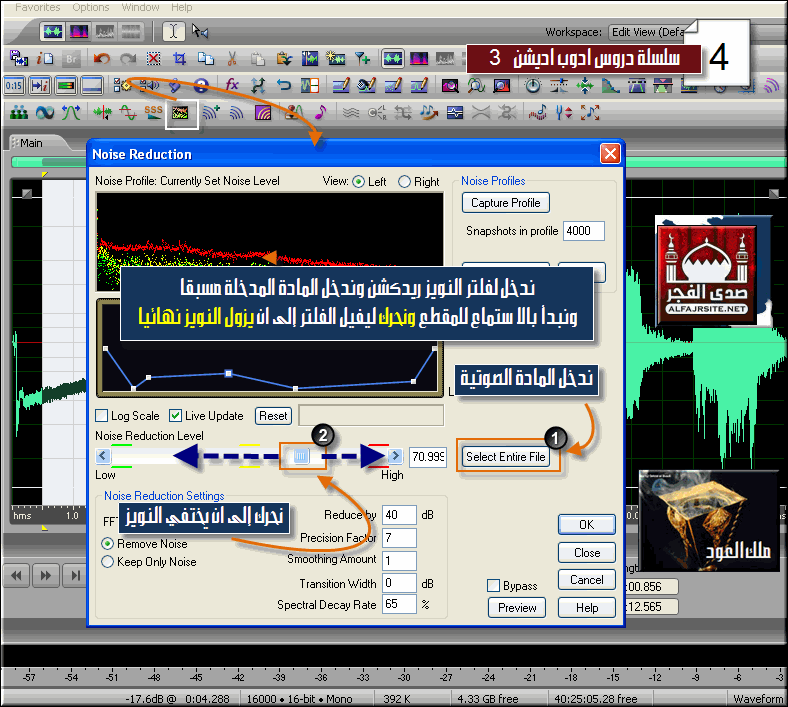
Task: Grab the Noise Reduction Level slider thumb
Action: tap(301, 456)
